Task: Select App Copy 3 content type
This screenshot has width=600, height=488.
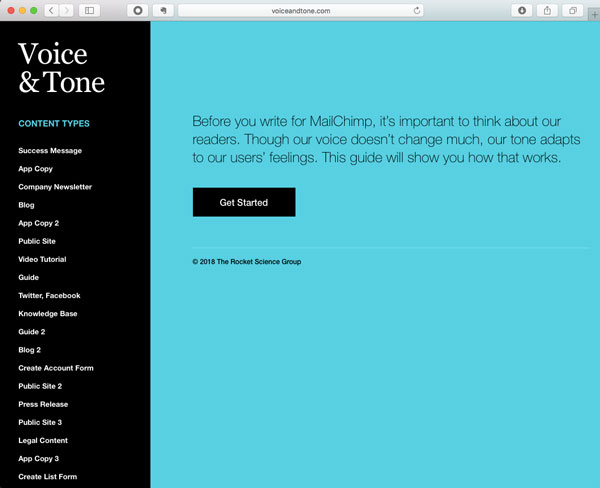Action: (x=39, y=459)
